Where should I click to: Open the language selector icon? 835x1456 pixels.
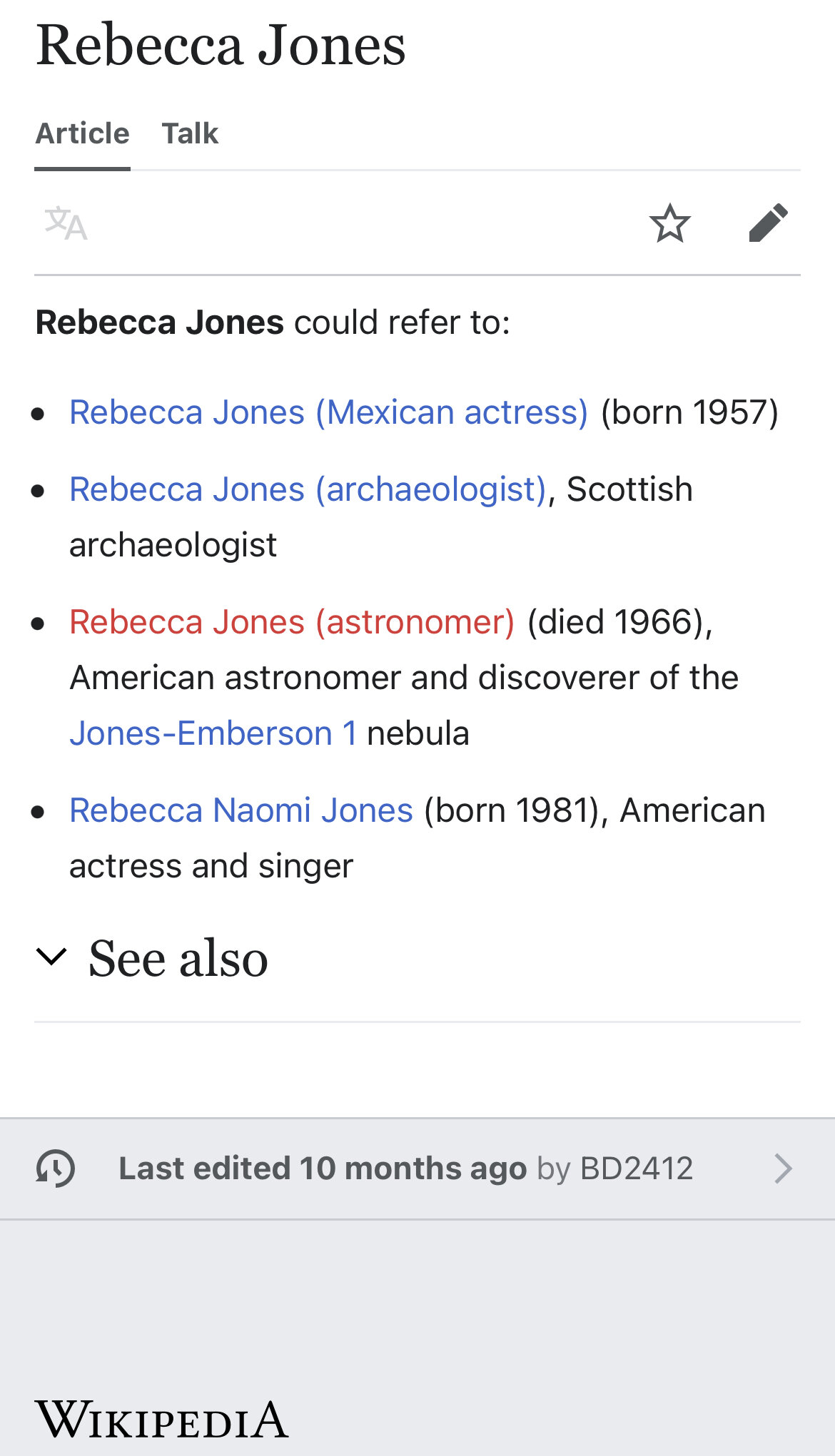click(x=66, y=224)
